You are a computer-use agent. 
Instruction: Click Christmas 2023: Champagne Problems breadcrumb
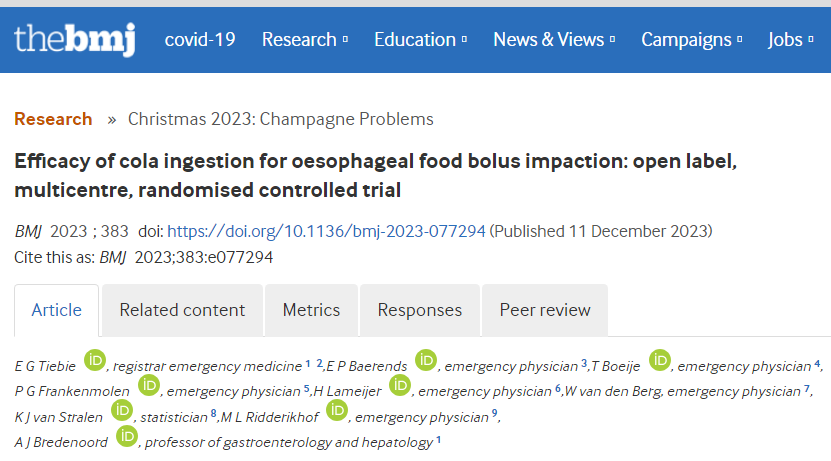pyautogui.click(x=281, y=119)
